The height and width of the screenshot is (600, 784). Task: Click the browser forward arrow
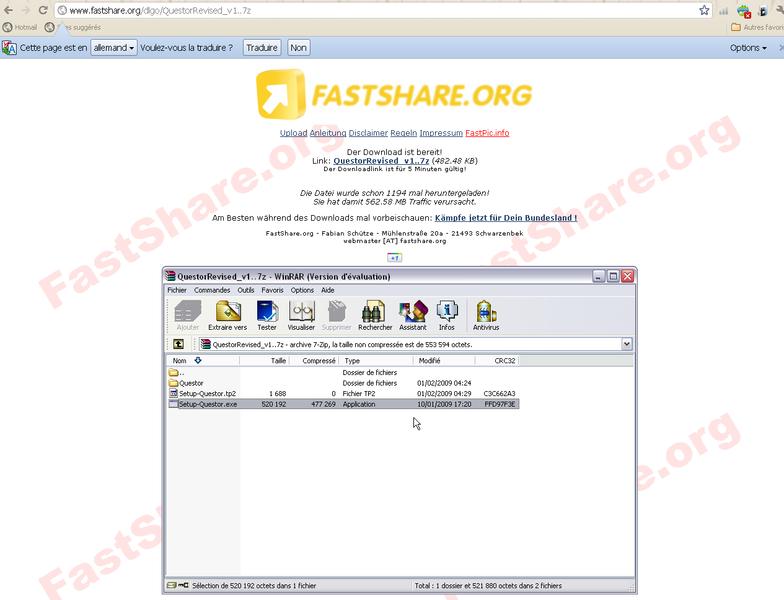(x=26, y=10)
